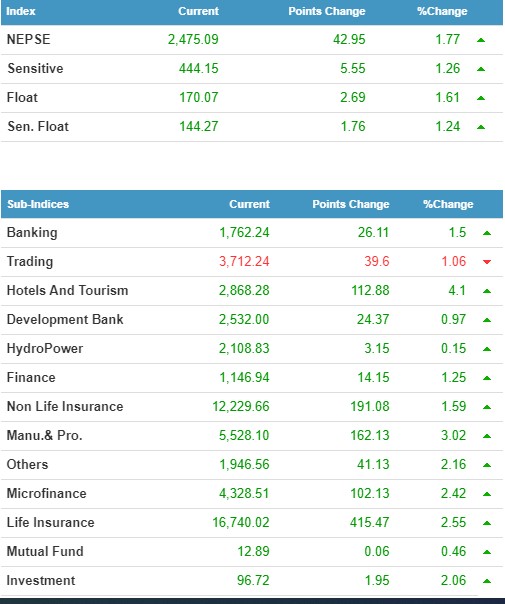Select the Float index name
This screenshot has width=505, height=604.
[x=22, y=97]
